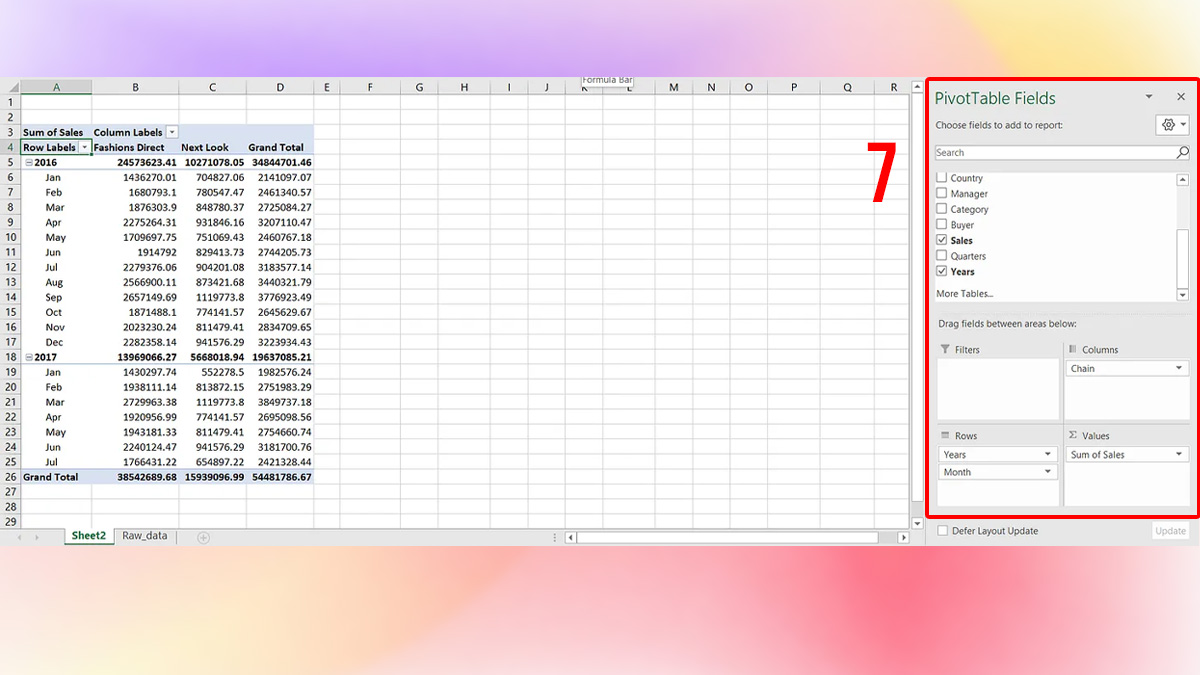Screen dimensions: 1200x675
Task: Select column D header
Action: click(x=280, y=87)
